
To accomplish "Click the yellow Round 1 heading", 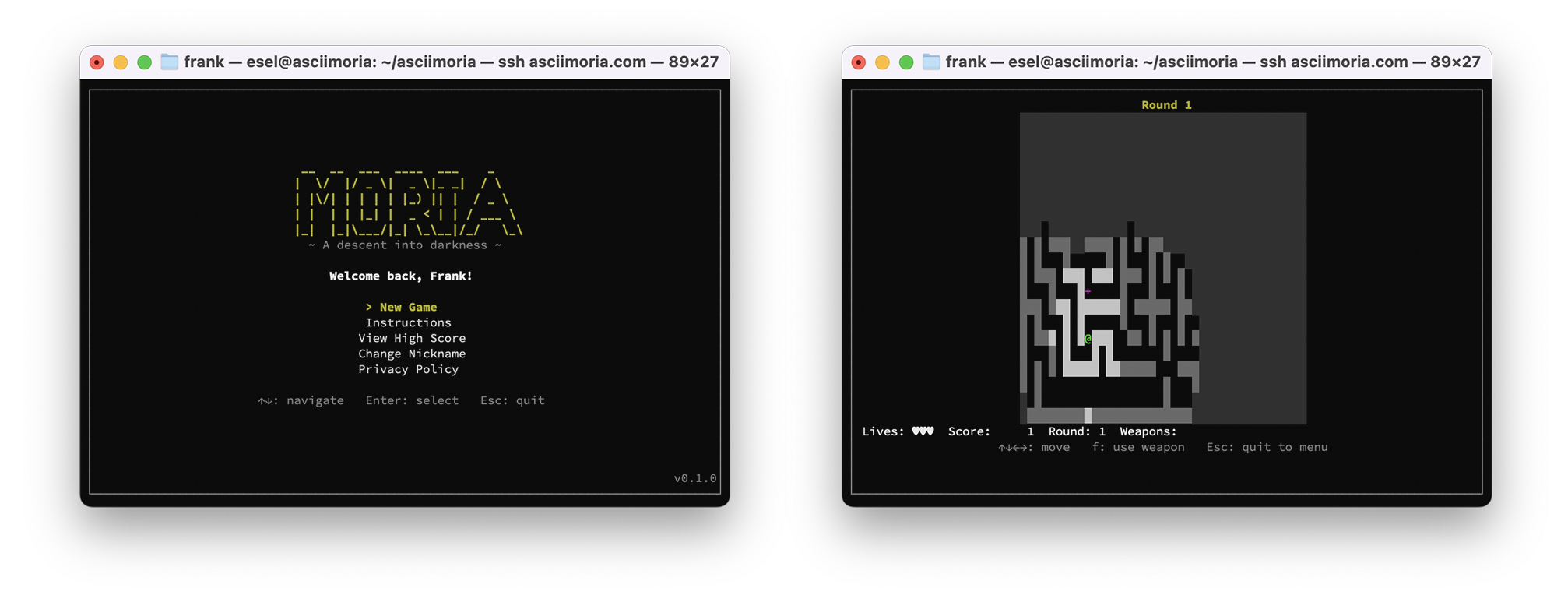I will tap(1166, 105).
